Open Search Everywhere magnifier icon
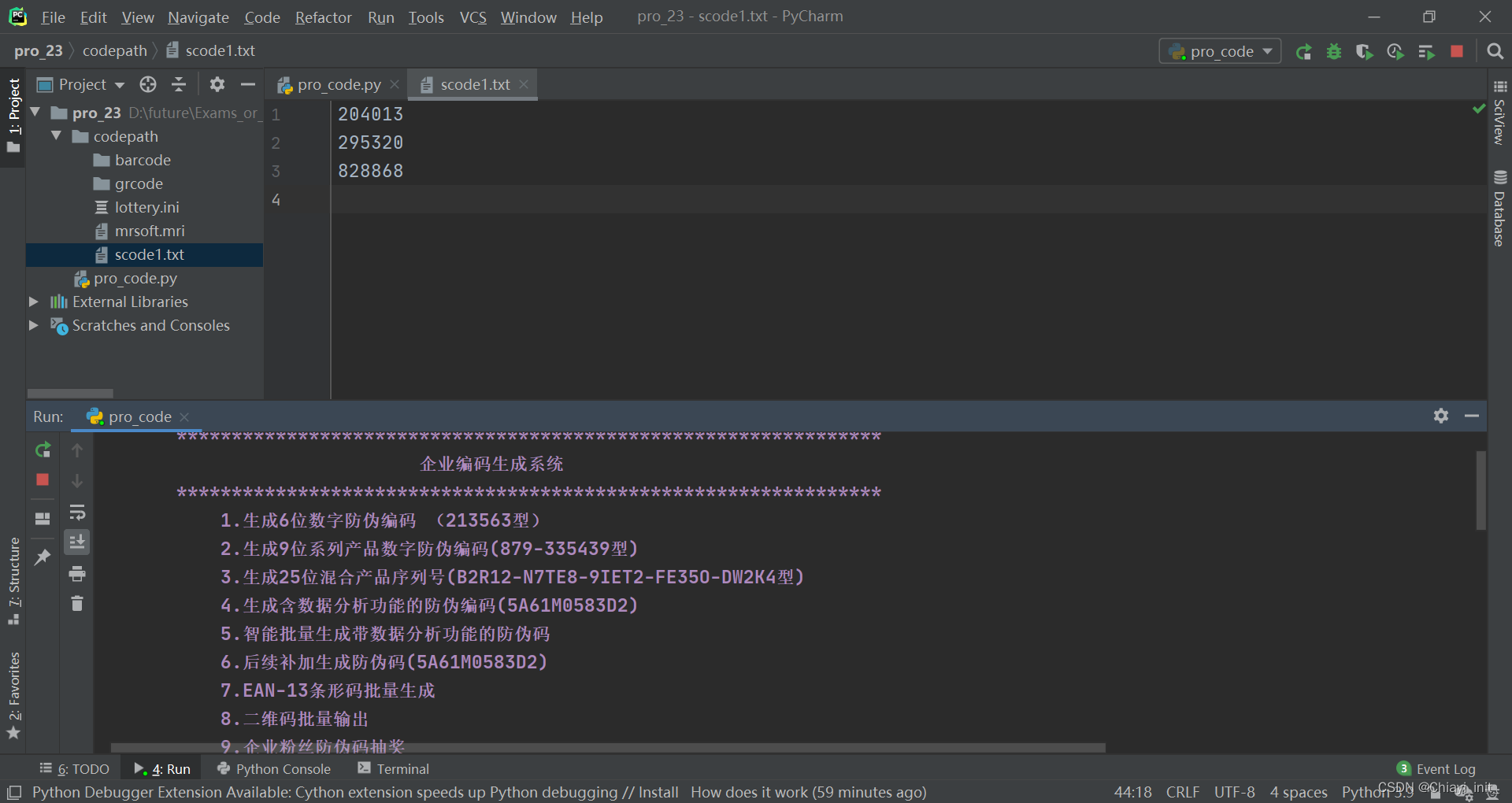This screenshot has height=803, width=1512. (x=1495, y=51)
